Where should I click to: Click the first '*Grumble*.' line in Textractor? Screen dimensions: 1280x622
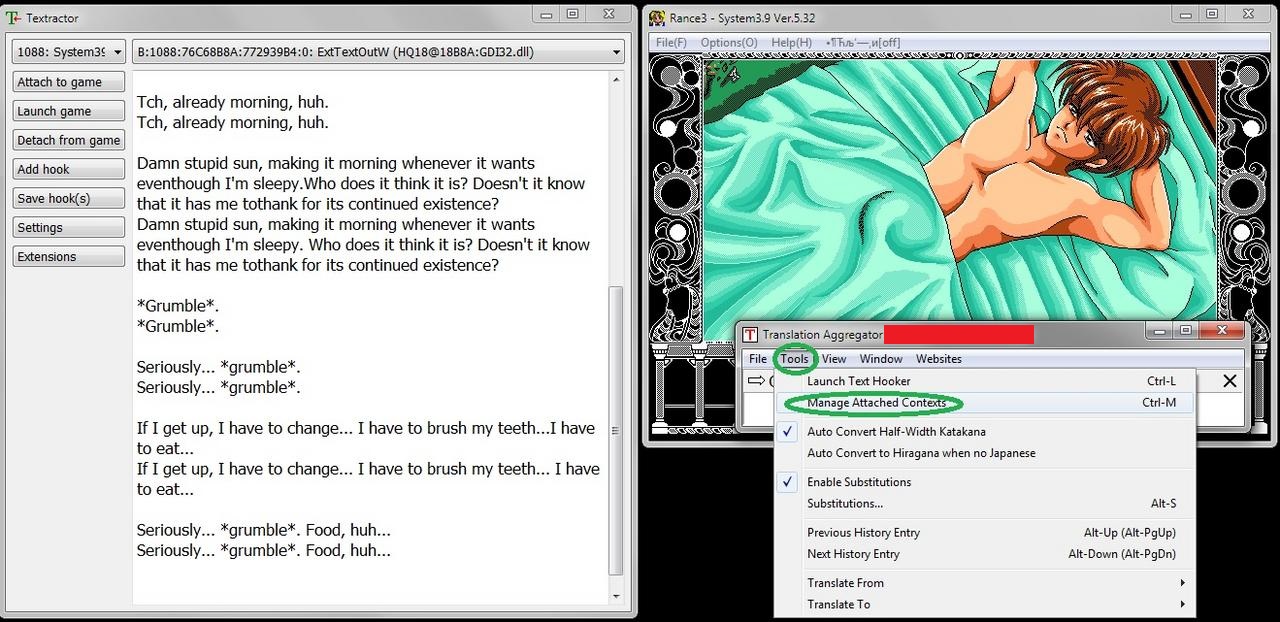click(x=178, y=306)
